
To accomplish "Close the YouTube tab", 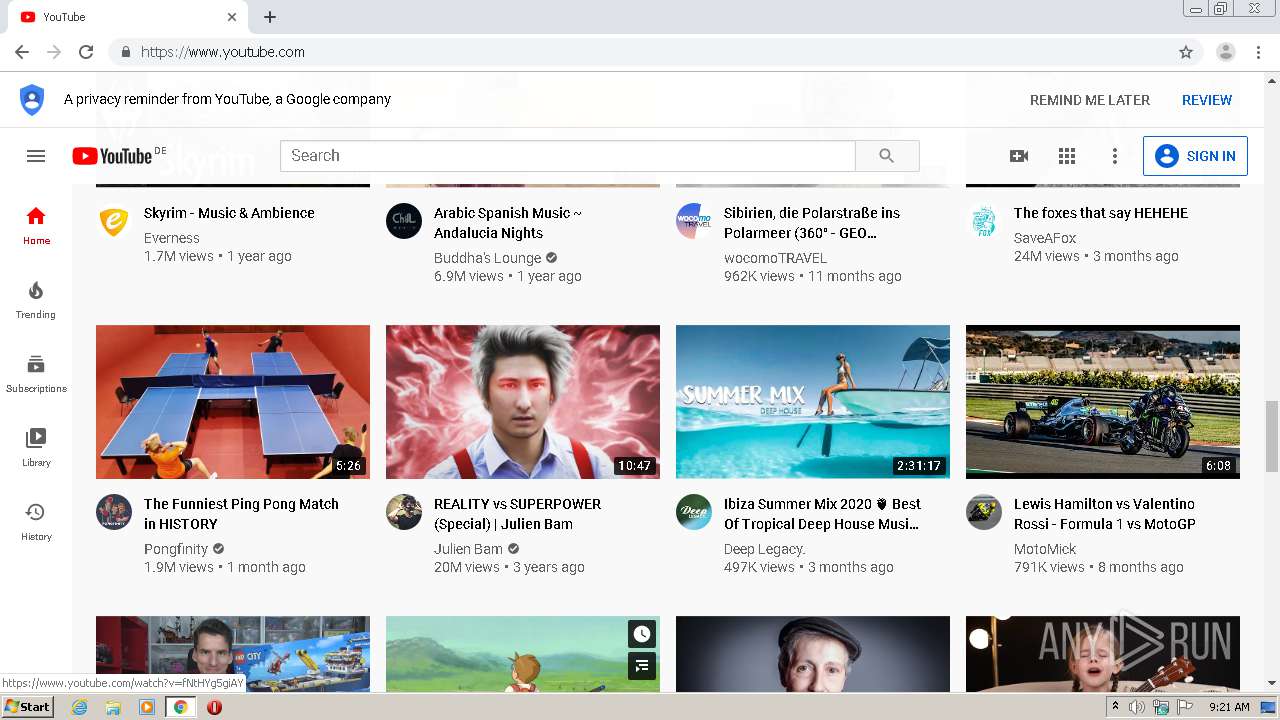I will [232, 17].
